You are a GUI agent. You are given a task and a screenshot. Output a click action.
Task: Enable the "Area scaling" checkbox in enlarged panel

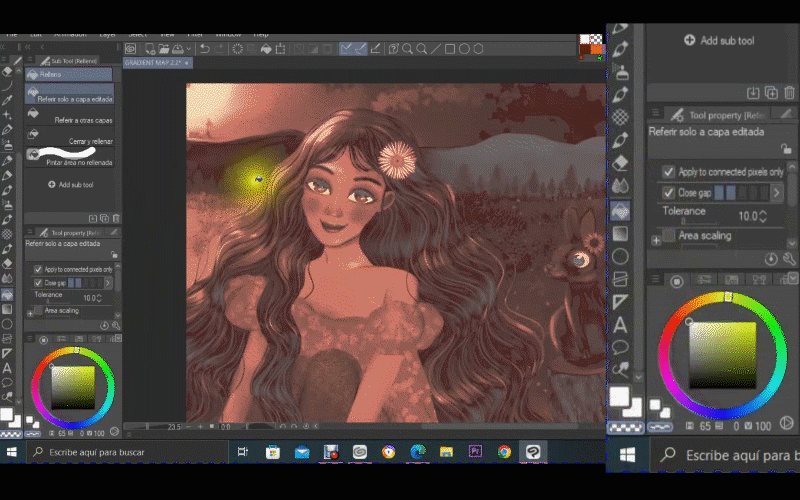click(x=669, y=236)
